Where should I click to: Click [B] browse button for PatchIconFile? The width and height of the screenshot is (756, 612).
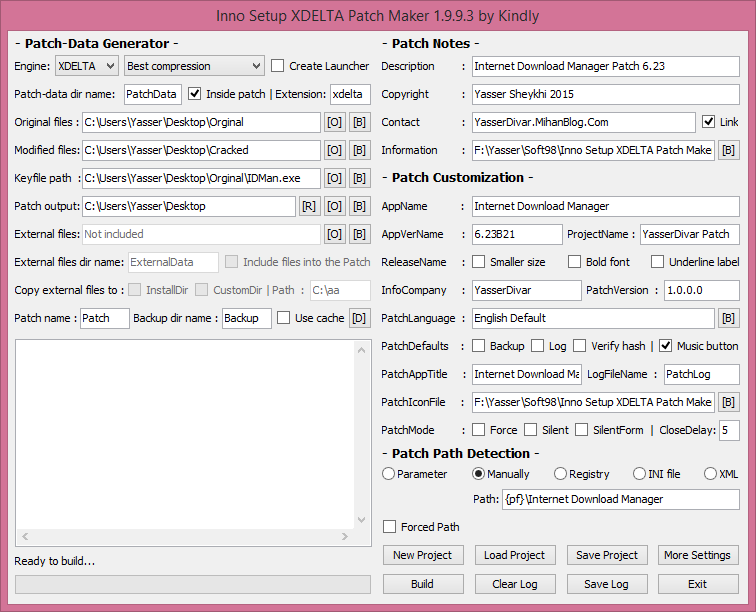(x=729, y=402)
